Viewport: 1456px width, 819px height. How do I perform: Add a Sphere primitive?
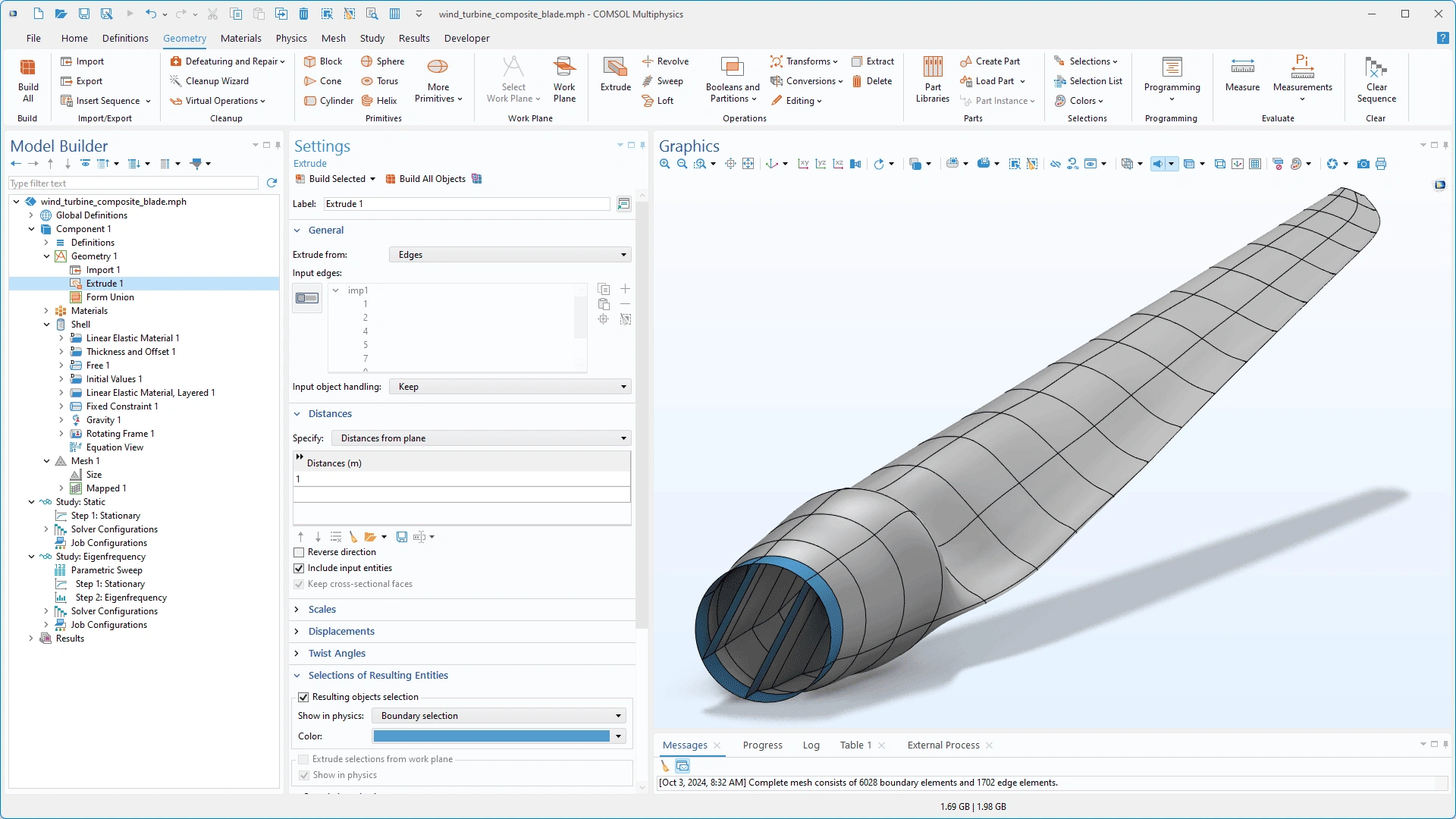click(x=383, y=61)
